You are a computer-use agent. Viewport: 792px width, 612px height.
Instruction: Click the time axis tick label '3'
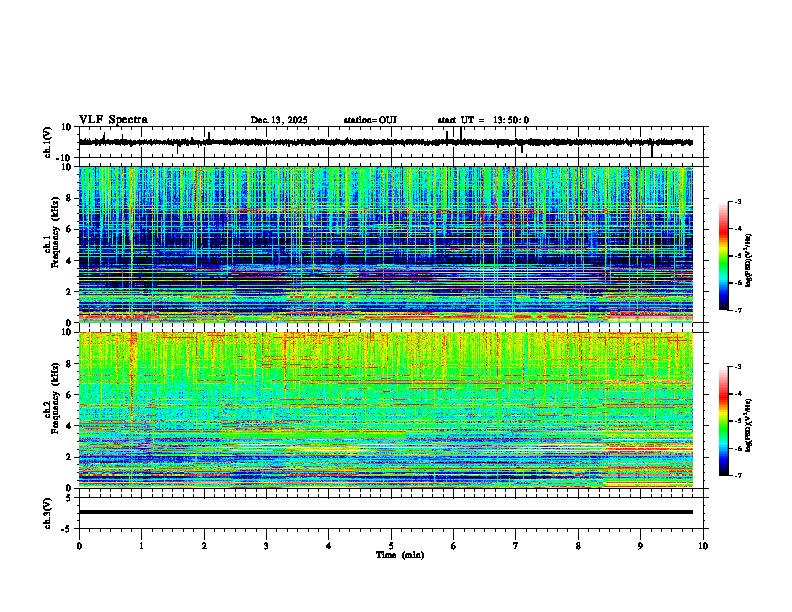[266, 546]
